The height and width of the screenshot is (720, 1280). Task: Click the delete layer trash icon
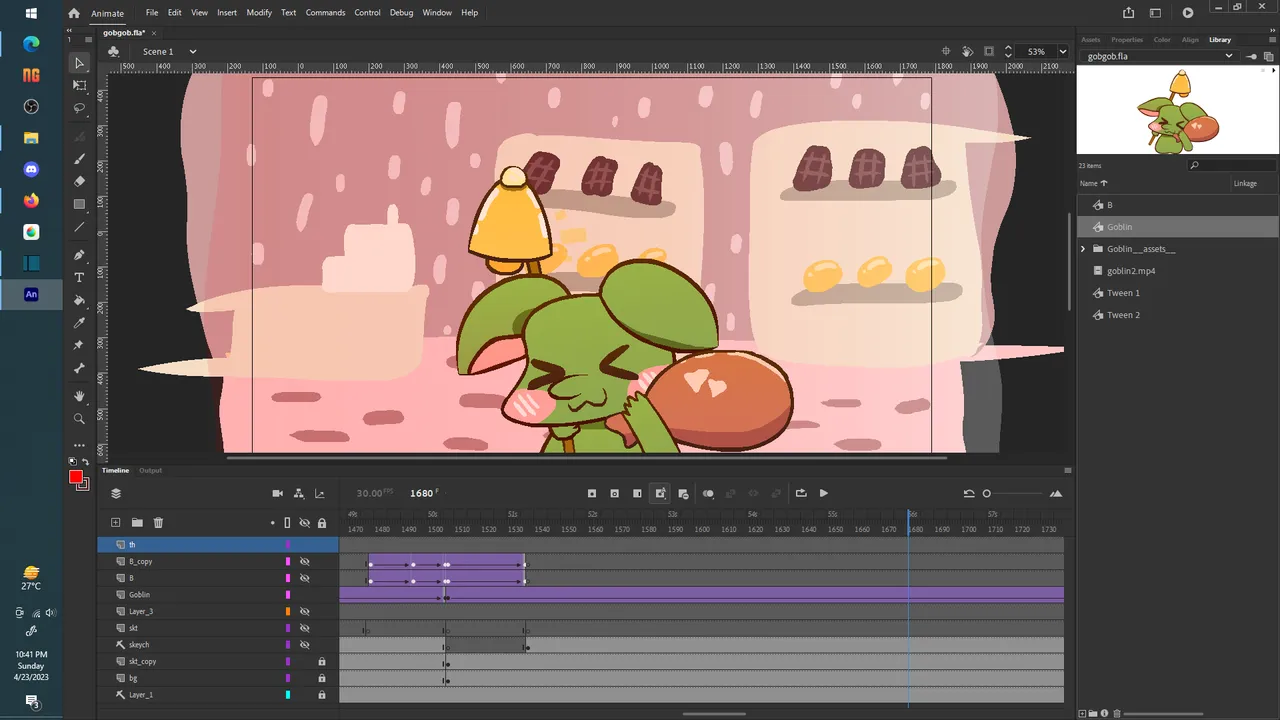[158, 523]
